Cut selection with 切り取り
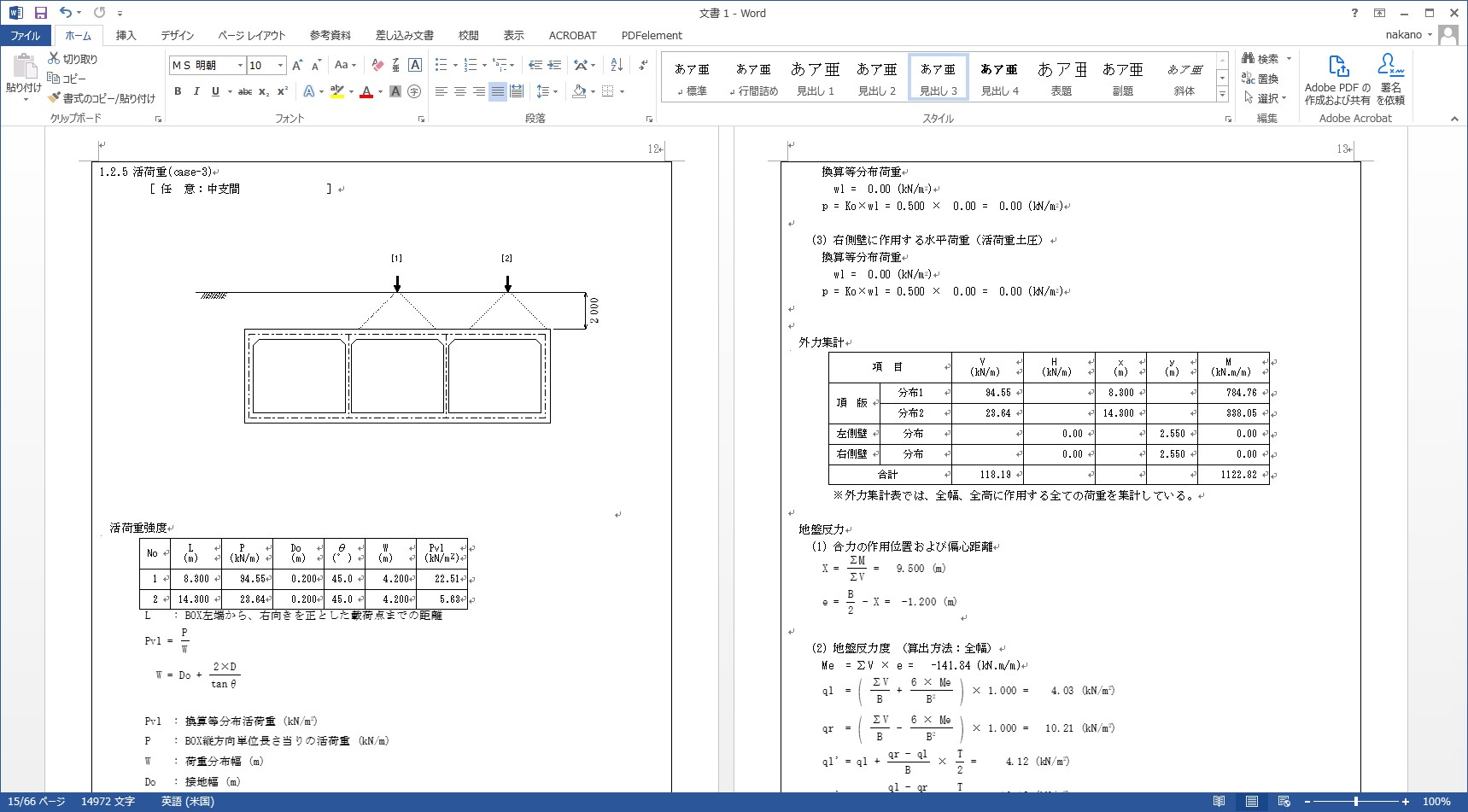This screenshot has width=1468, height=812. (73, 59)
